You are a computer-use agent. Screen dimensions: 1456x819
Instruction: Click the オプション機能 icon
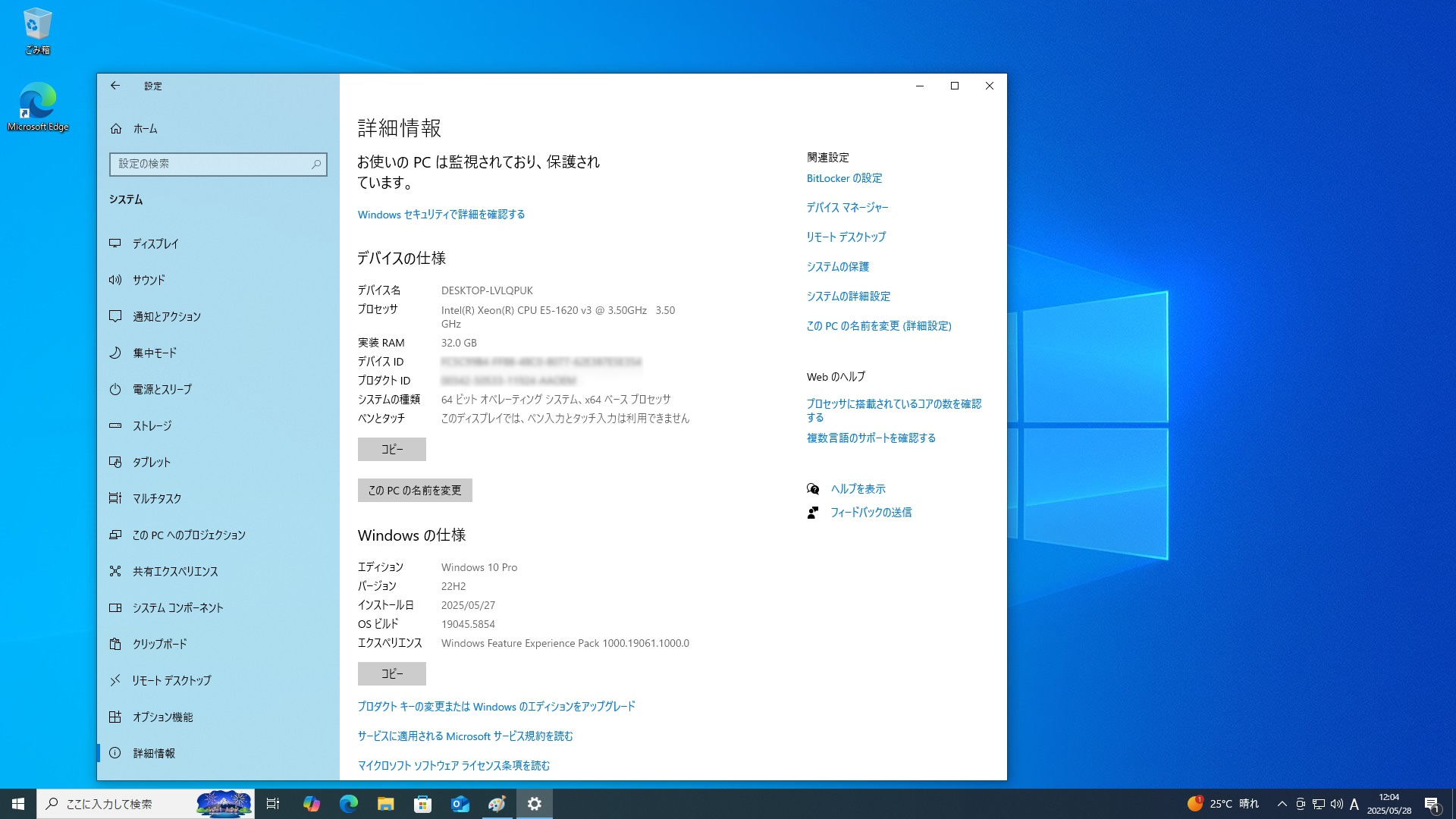115,717
